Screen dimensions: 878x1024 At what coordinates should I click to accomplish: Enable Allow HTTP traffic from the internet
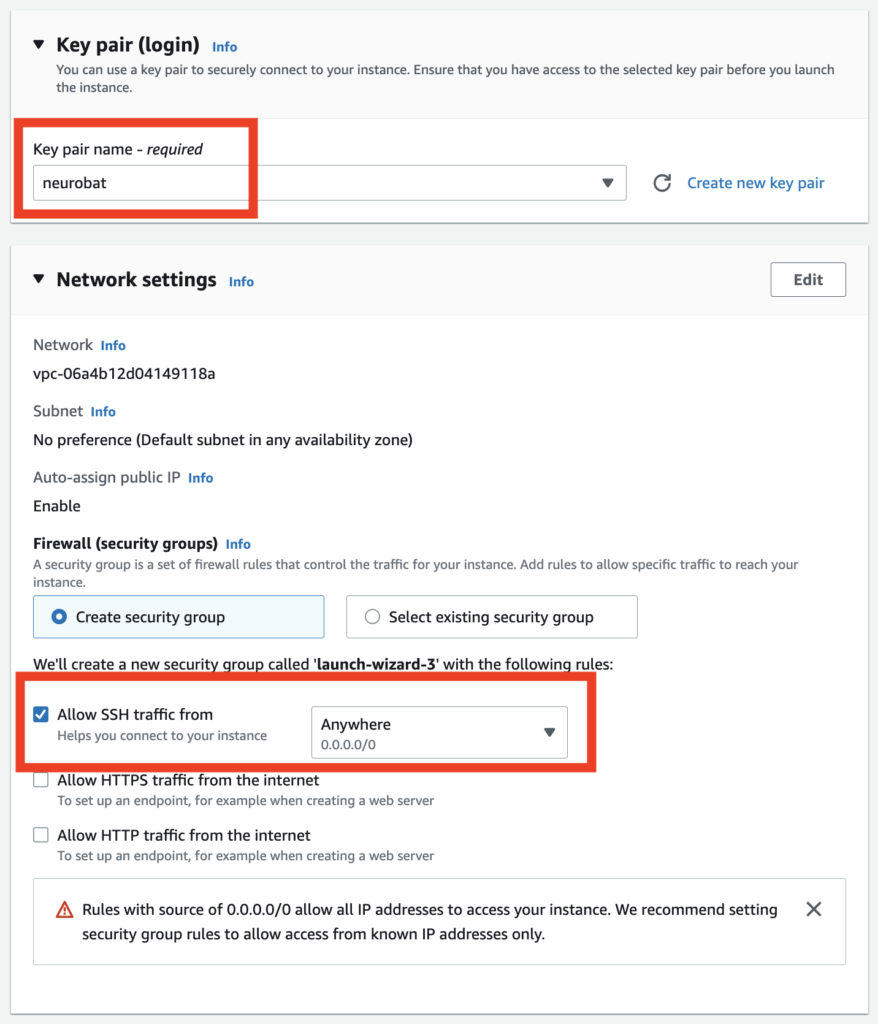click(x=41, y=835)
